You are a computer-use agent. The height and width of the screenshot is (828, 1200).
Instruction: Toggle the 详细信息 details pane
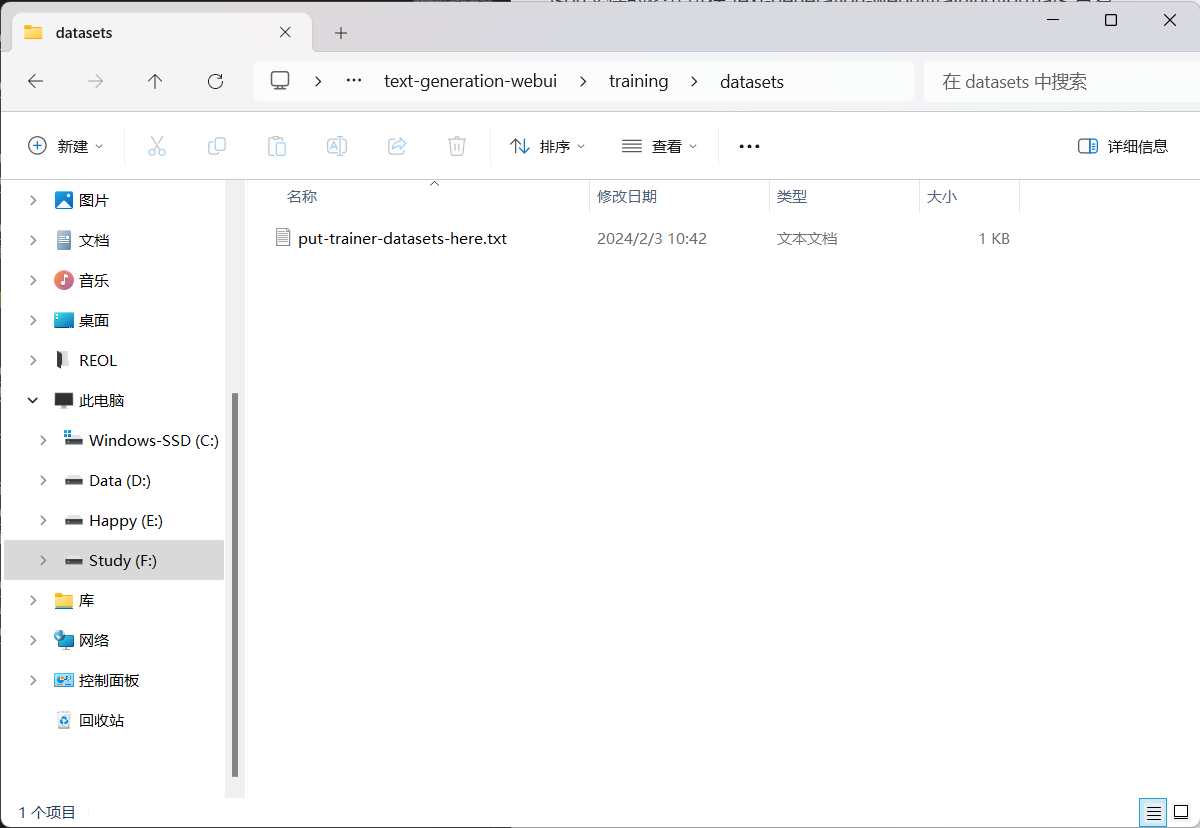[1123, 146]
